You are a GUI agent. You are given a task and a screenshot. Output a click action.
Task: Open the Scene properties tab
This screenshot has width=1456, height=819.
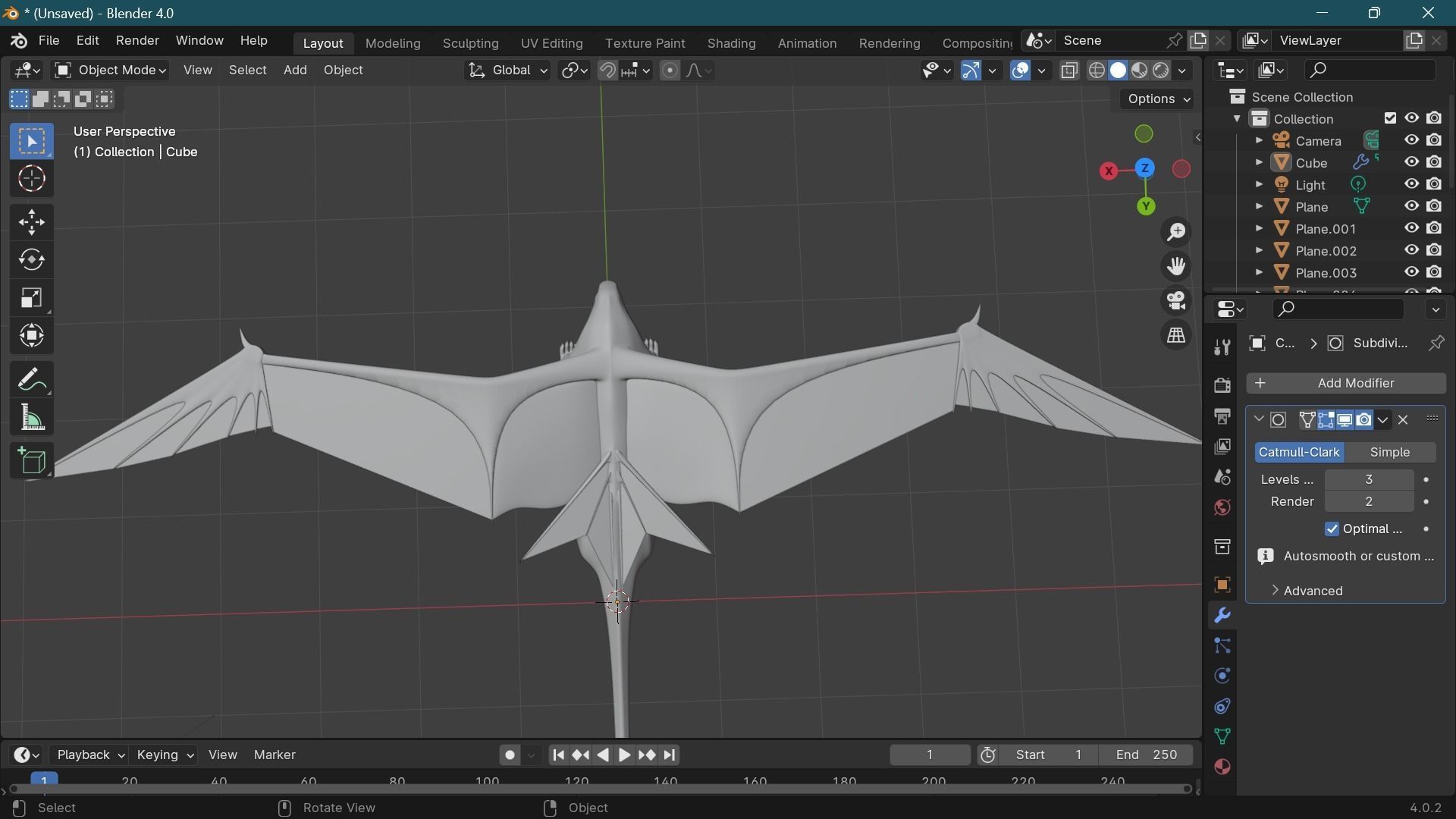(x=1222, y=477)
